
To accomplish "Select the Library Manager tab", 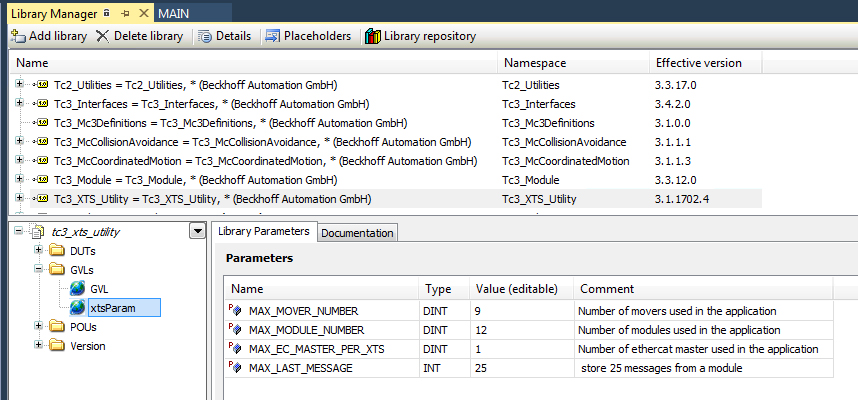I will (x=54, y=14).
